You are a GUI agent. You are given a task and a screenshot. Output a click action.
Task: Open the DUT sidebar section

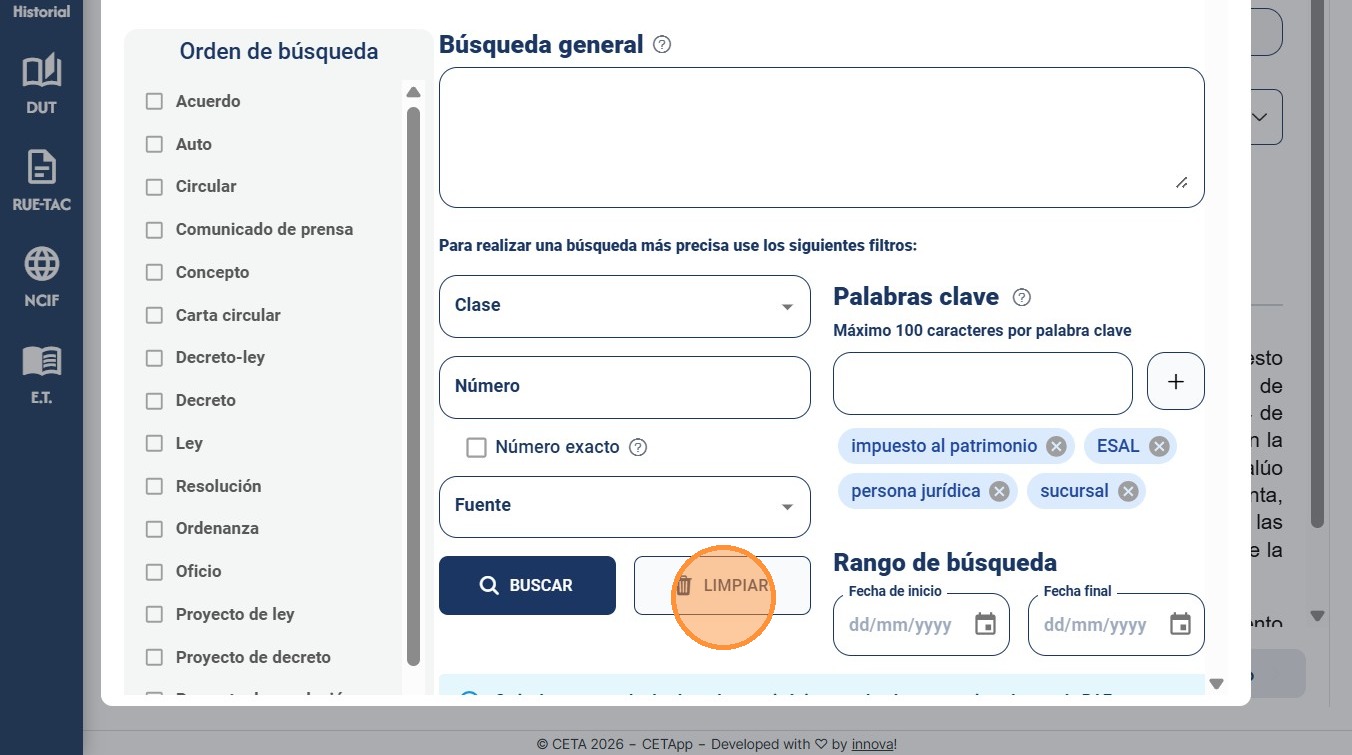(x=41, y=84)
